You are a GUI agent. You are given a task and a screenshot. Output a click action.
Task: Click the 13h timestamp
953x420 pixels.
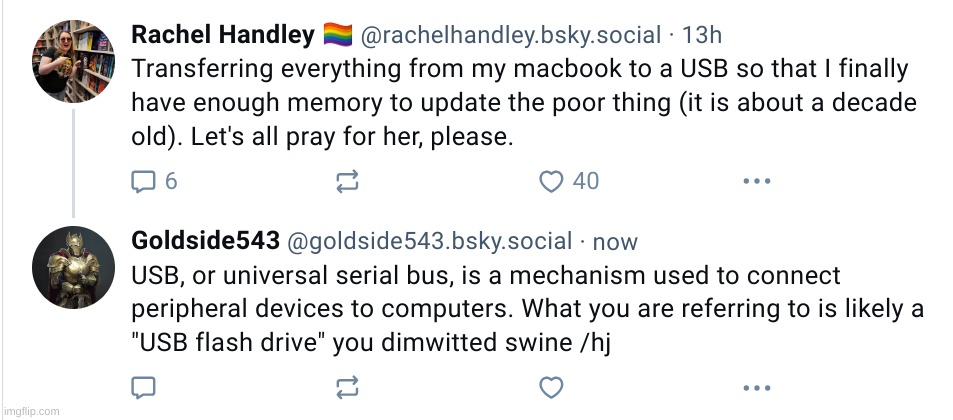coord(701,36)
